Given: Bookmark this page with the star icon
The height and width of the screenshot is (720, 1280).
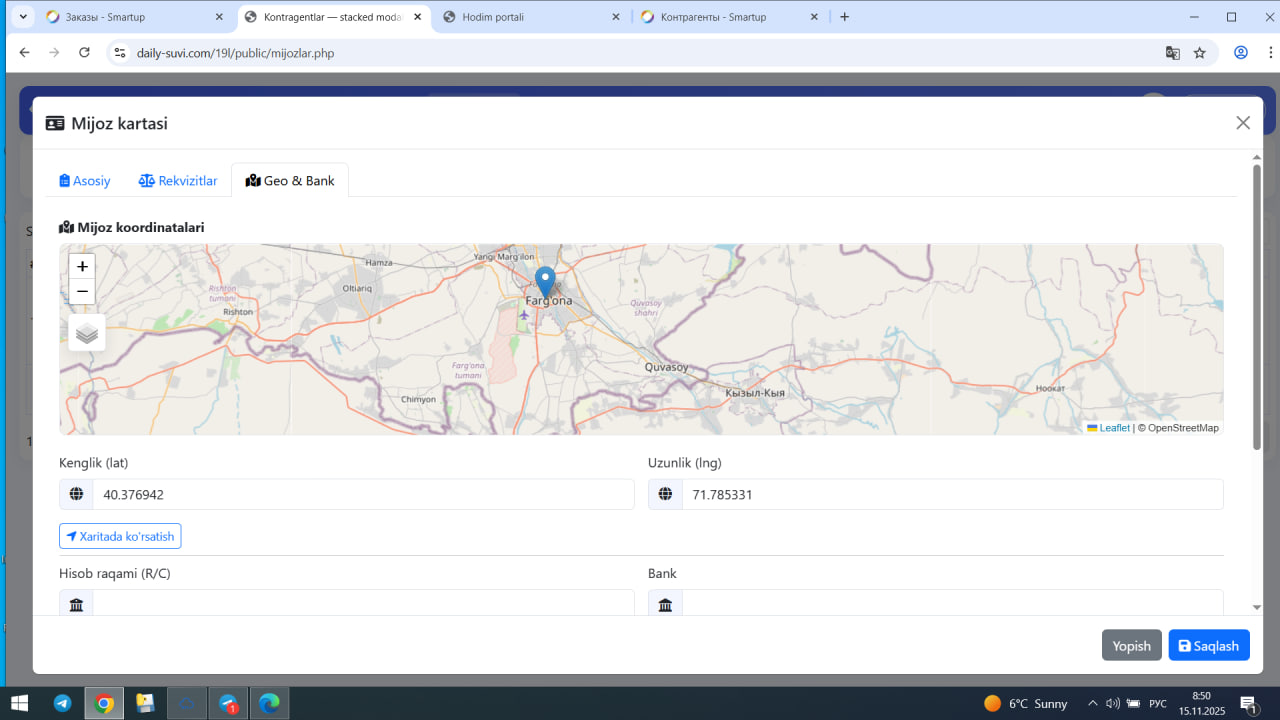Looking at the screenshot, I should (x=1200, y=53).
